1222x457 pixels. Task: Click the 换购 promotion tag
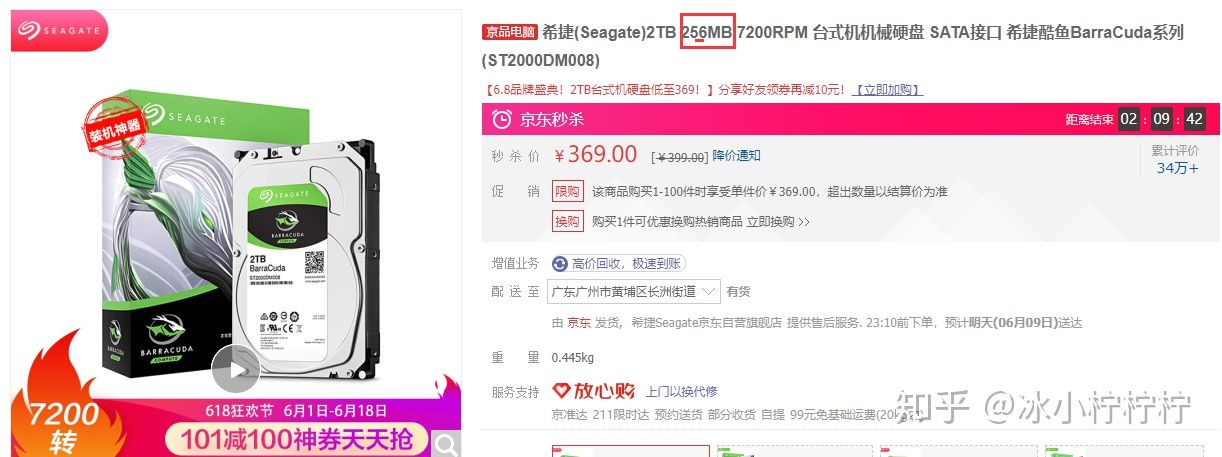point(567,222)
